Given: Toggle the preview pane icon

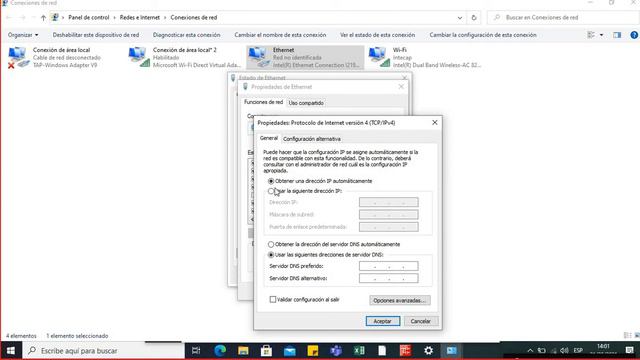Looking at the screenshot, I should (617, 35).
